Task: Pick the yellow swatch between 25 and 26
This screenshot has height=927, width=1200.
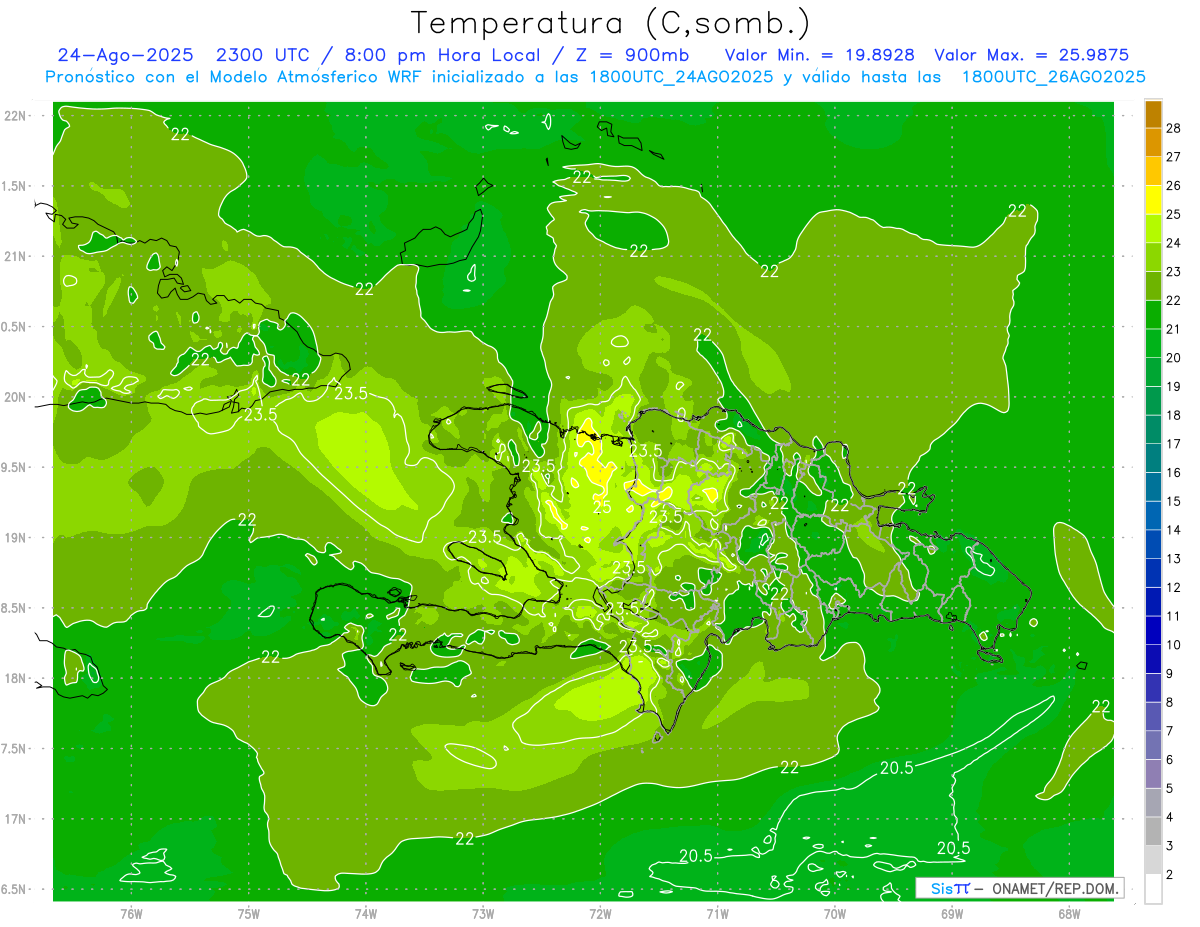Action: click(x=1153, y=200)
